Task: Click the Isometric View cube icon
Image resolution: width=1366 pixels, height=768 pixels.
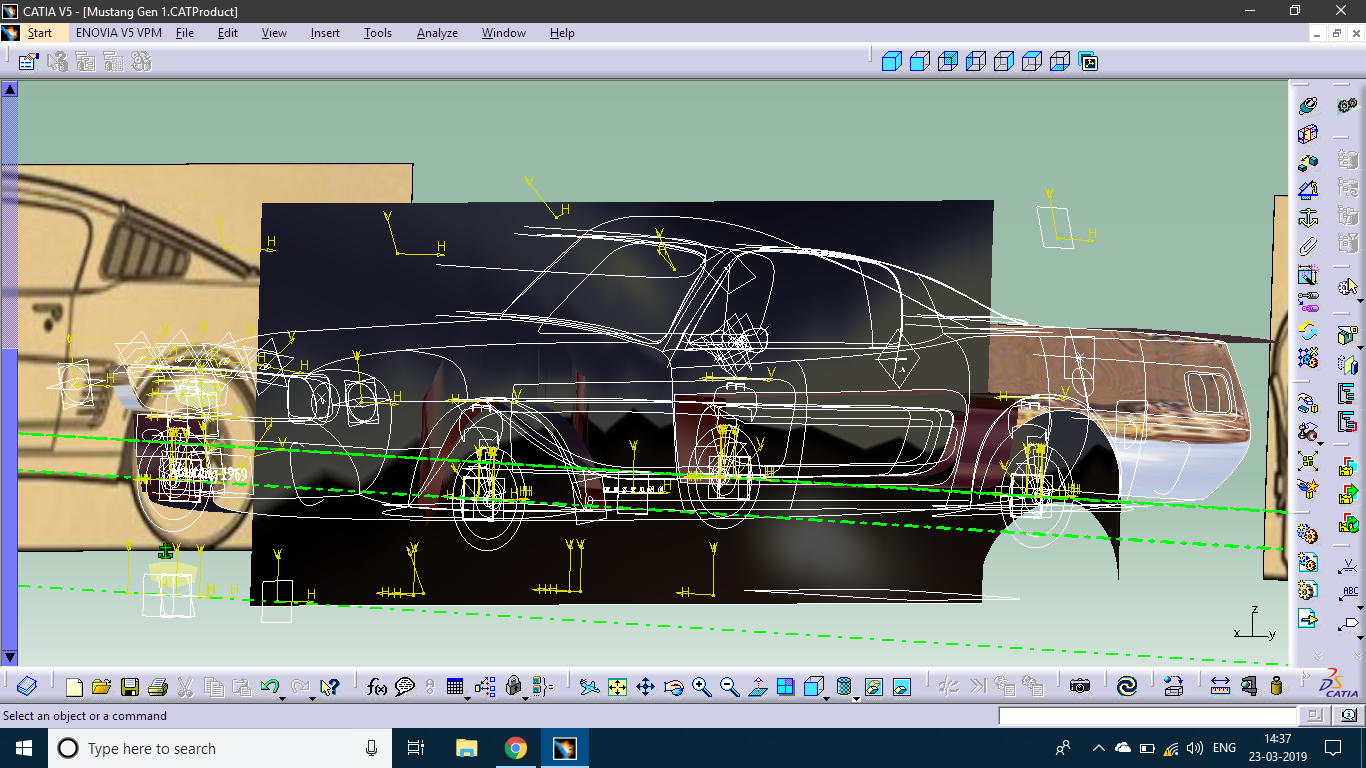Action: 813,686
